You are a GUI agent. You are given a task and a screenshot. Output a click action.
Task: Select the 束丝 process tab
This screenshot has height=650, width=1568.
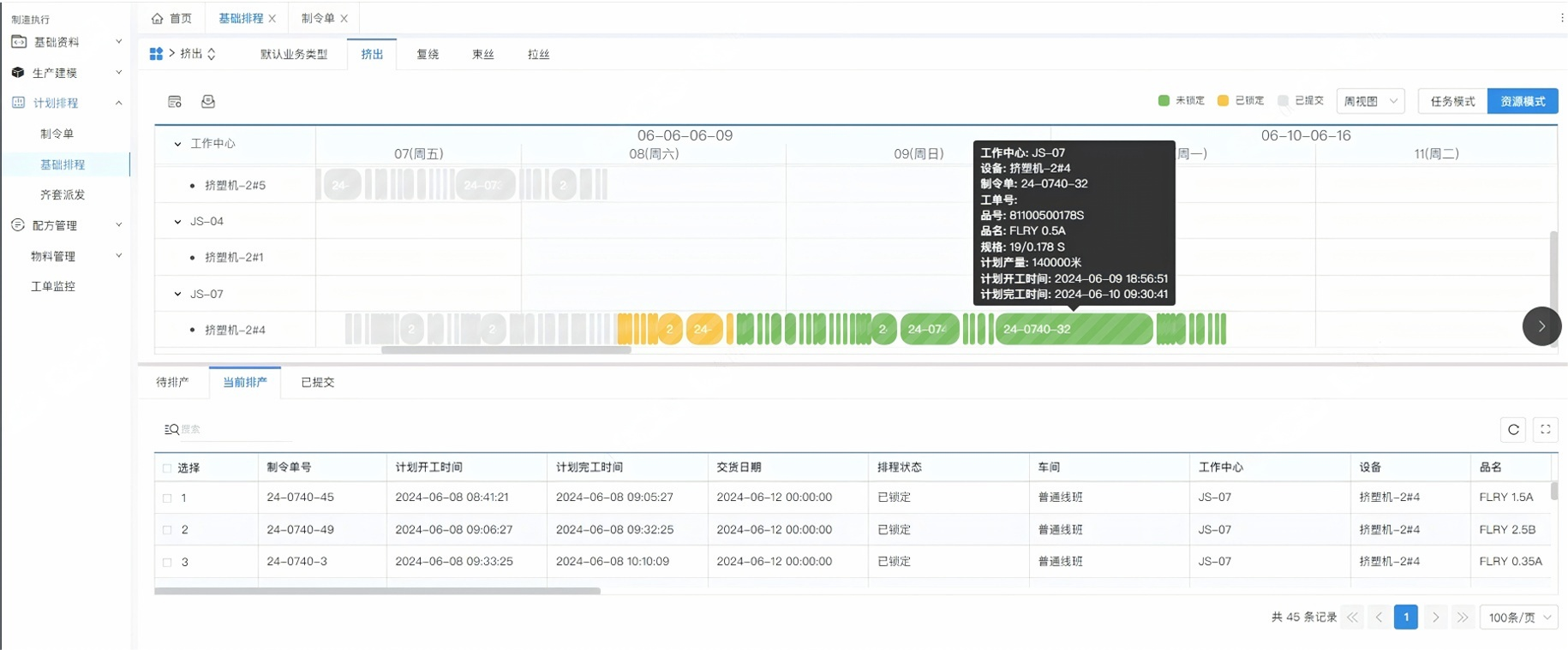pos(483,54)
